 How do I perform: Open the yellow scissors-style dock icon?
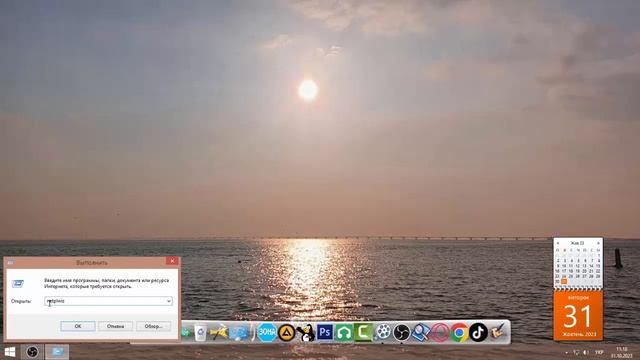click(x=218, y=333)
